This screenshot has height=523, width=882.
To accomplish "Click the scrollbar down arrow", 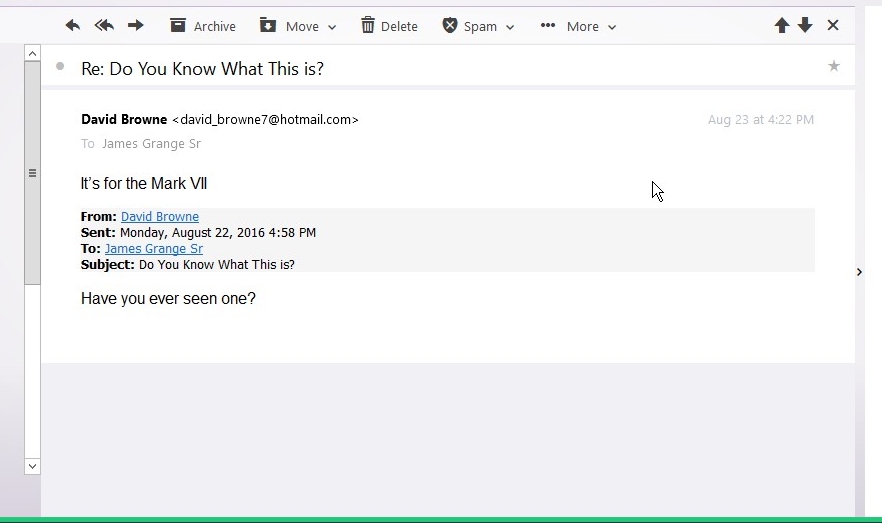I will coord(33,466).
